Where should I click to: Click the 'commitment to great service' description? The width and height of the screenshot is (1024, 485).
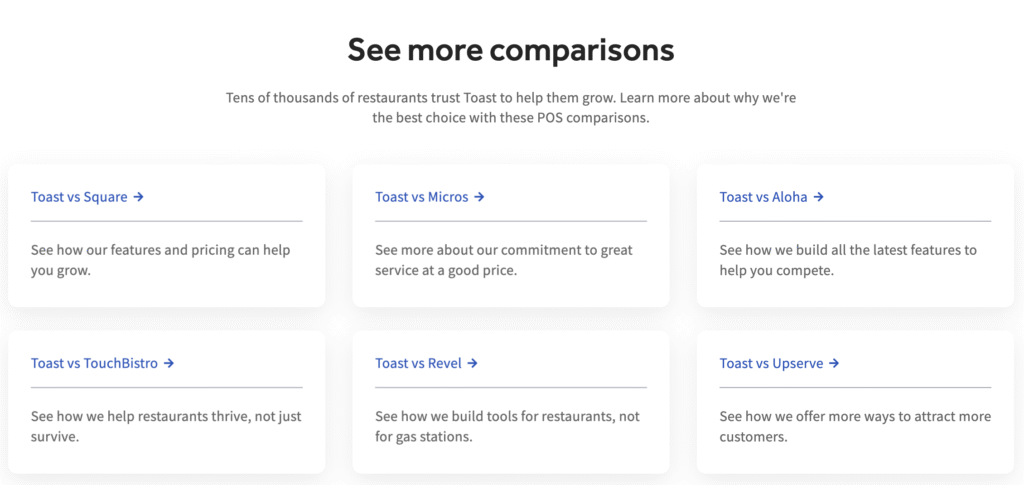coord(503,260)
